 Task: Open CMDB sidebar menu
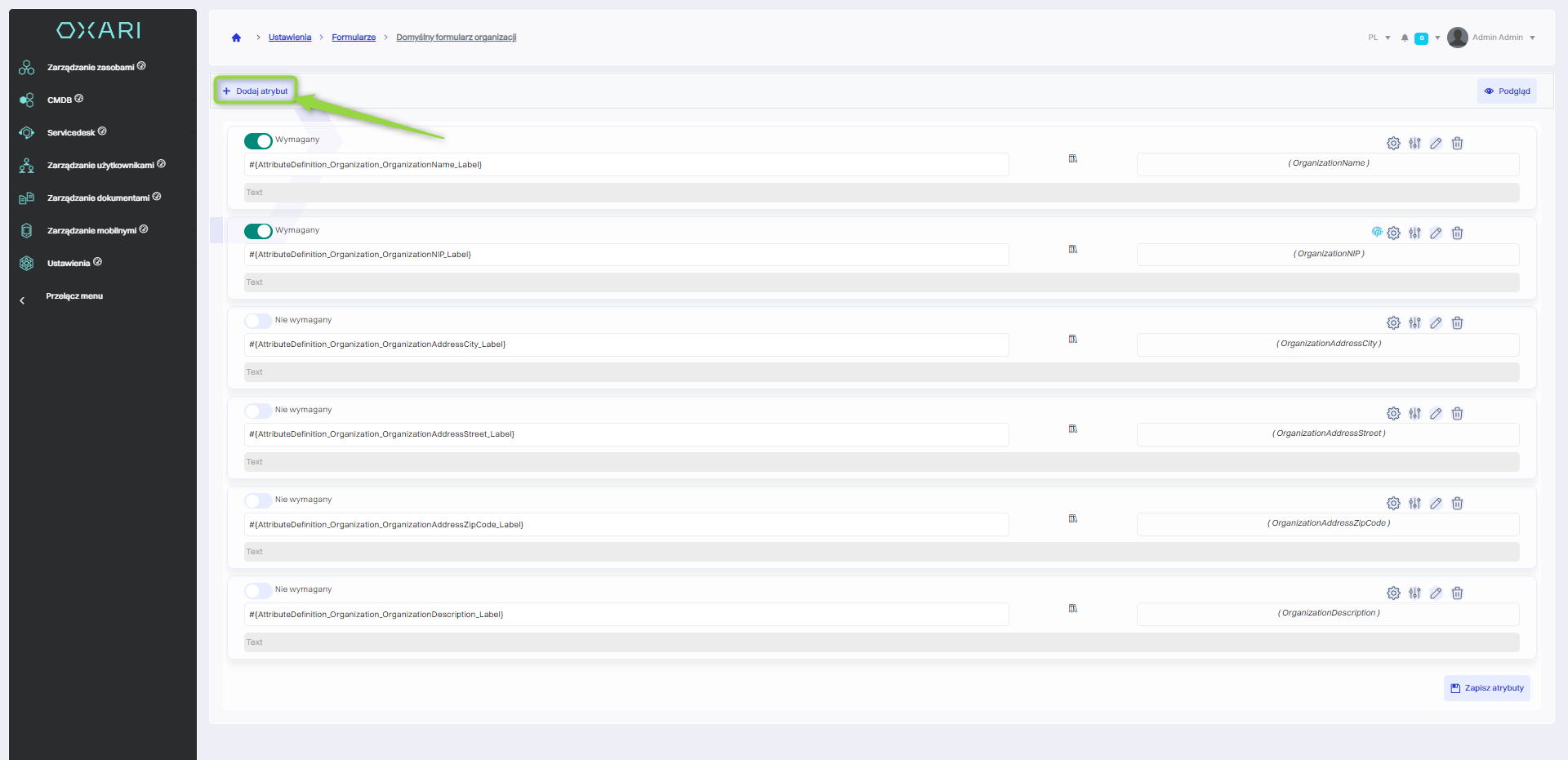[x=60, y=100]
